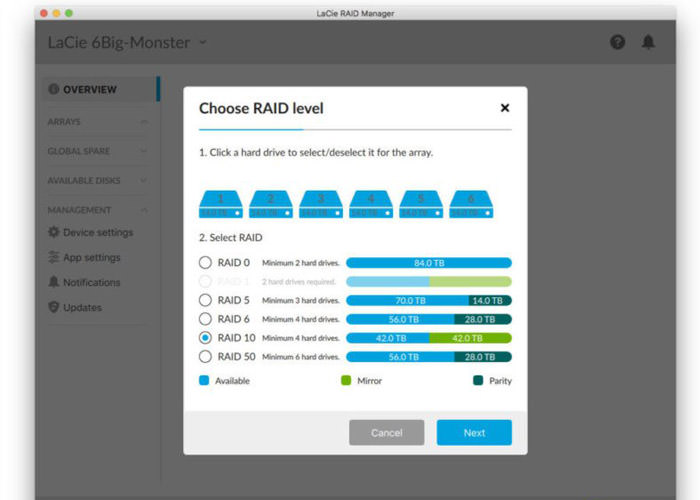This screenshot has width=700, height=500.
Task: Expand the Global Spare section chevron
Action: point(144,151)
